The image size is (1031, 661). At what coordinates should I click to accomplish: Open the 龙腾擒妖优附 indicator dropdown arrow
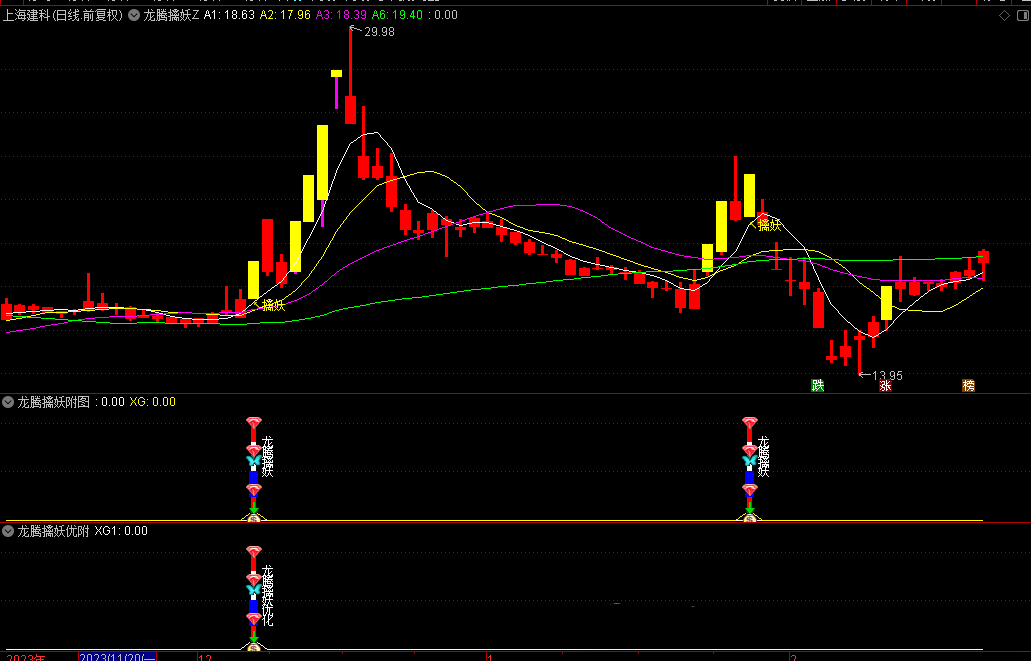point(9,531)
